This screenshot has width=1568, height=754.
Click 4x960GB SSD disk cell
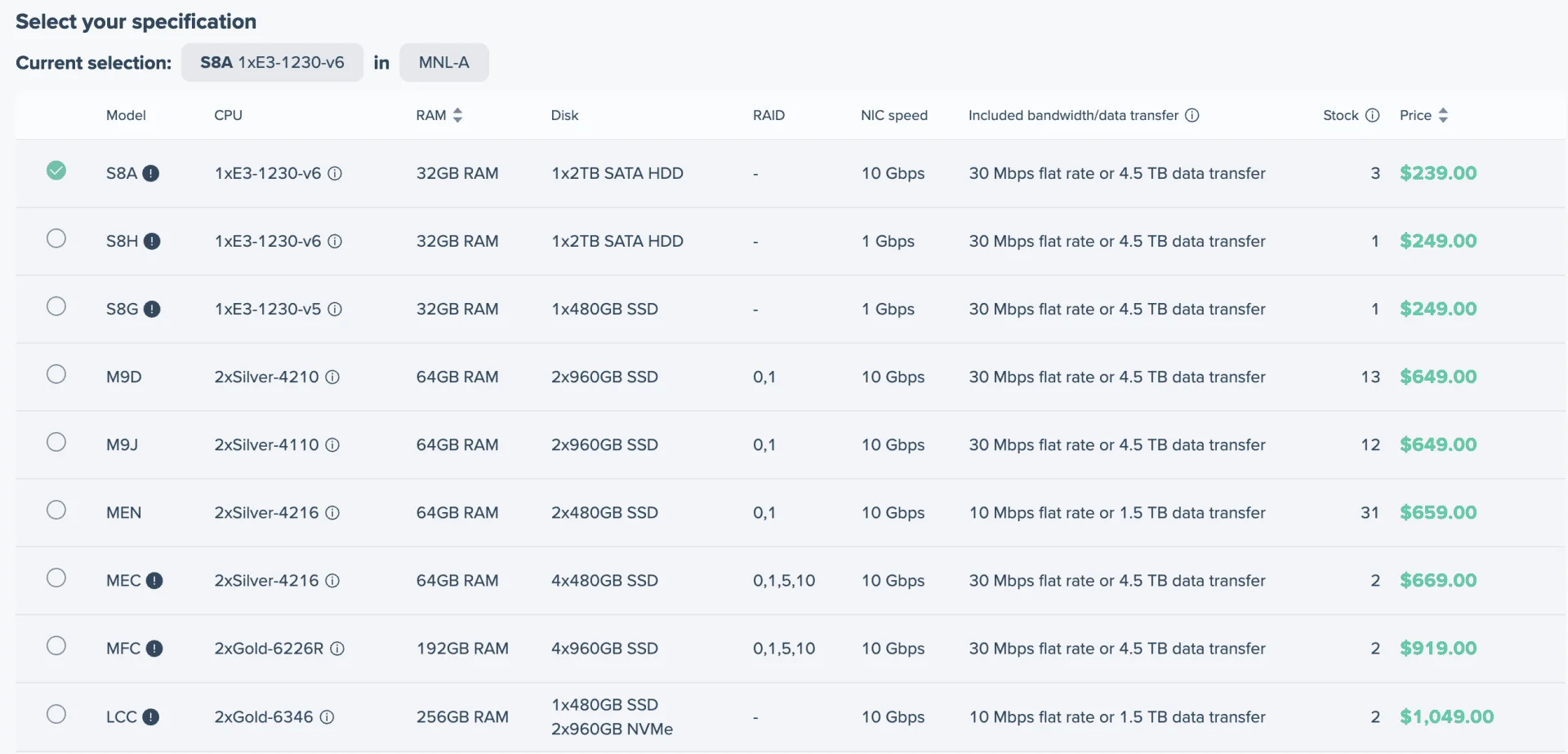pos(604,649)
